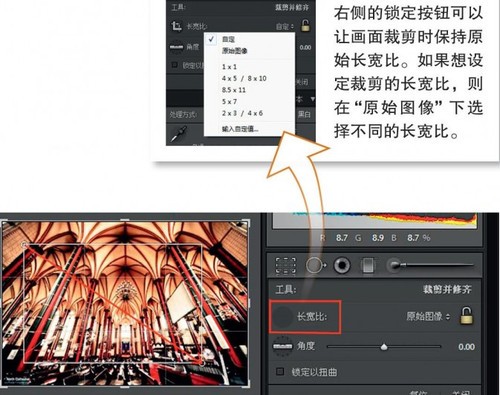Pick the 5 x 7 ratio entry
The image size is (500, 395).
(x=229, y=102)
